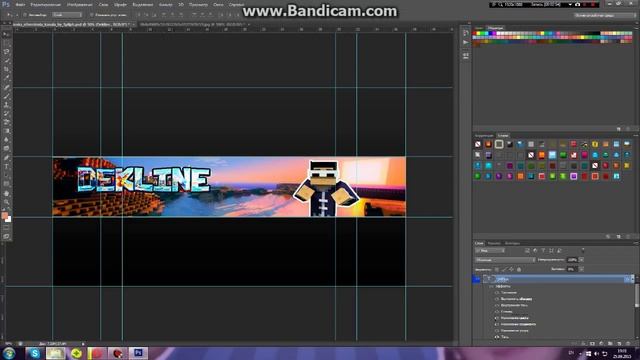Open the collapsed Actions panel icon

[x=466, y=42]
